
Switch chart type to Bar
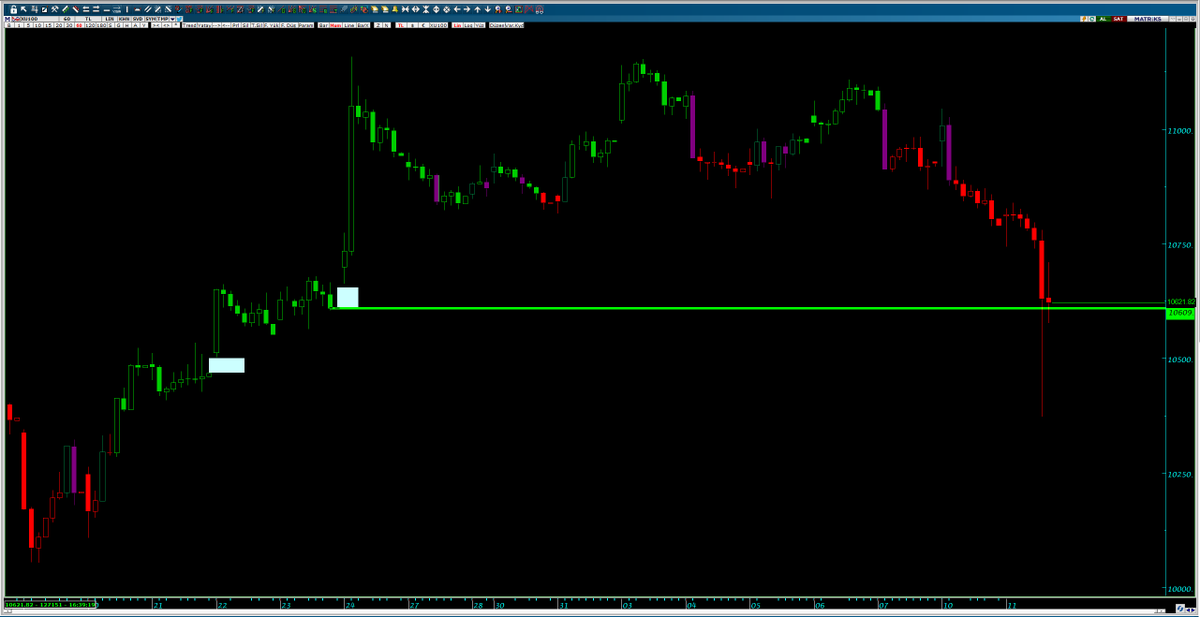coord(323,25)
